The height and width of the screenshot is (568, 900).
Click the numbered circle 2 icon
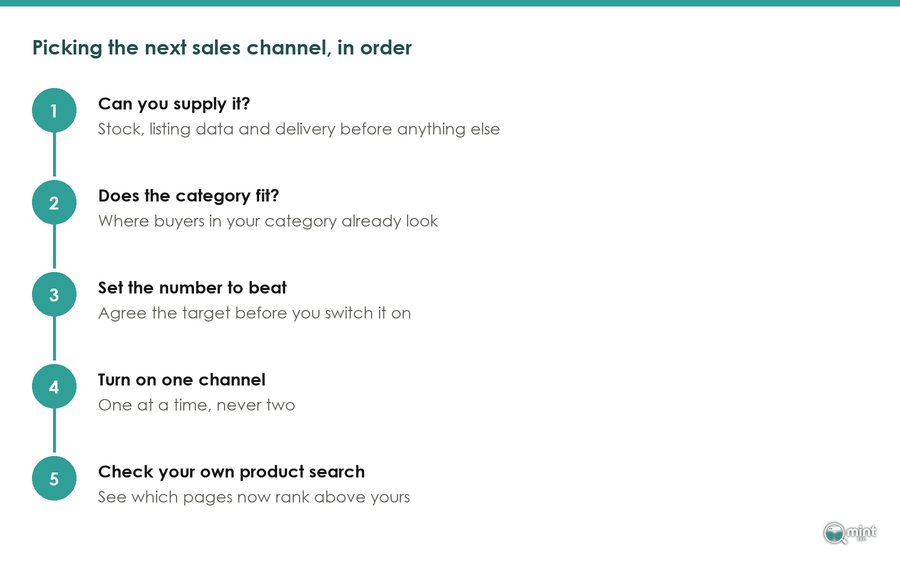54,203
